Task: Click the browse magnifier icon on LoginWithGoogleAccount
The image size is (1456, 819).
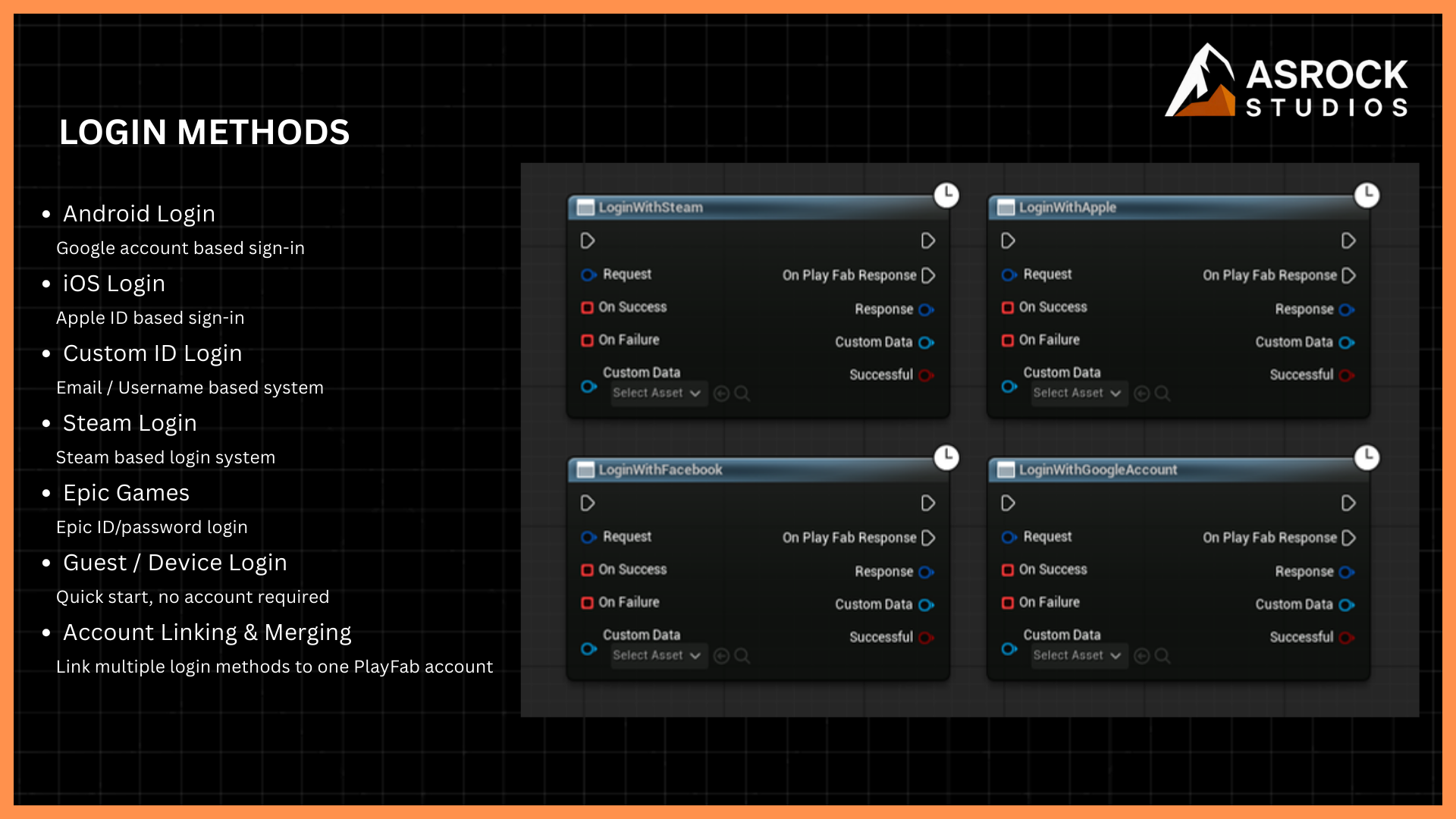Action: (x=1163, y=656)
